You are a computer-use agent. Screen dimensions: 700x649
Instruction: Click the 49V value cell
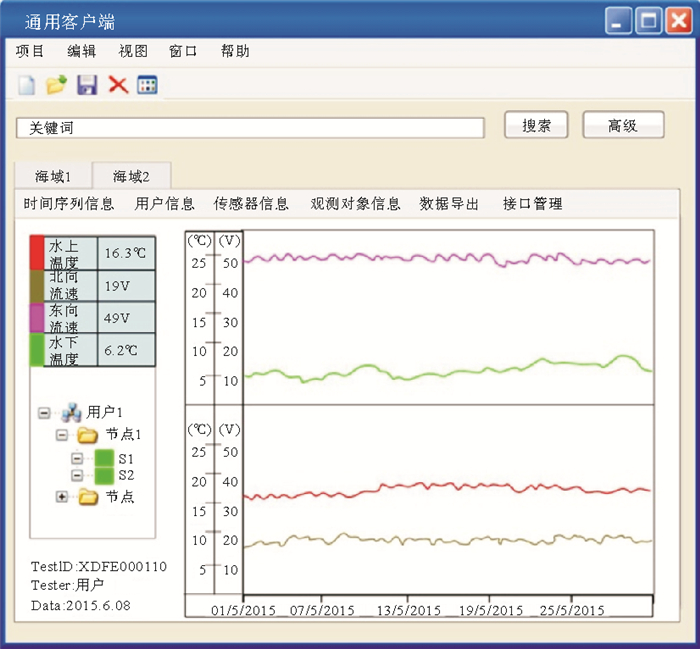pyautogui.click(x=126, y=318)
